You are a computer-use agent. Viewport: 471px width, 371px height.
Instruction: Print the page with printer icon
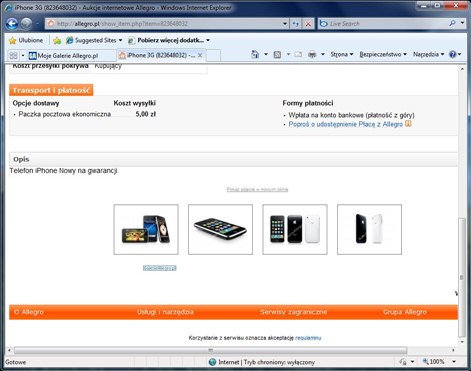[312, 54]
